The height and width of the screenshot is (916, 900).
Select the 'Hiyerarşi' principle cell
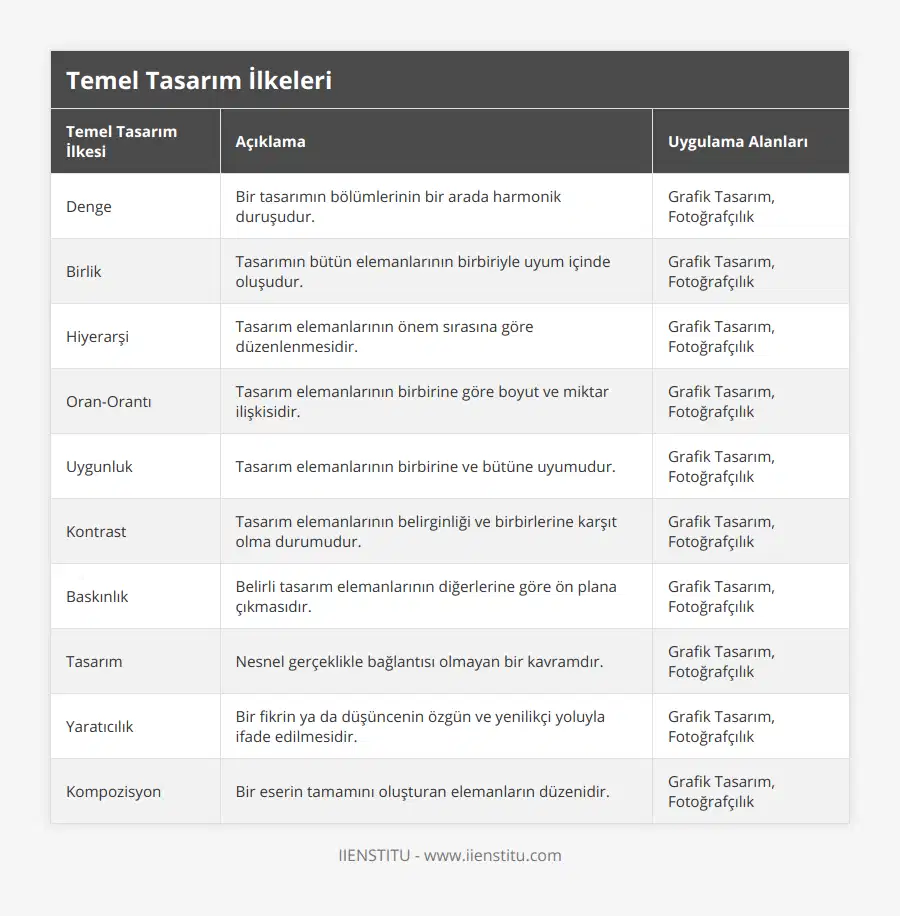[97, 337]
